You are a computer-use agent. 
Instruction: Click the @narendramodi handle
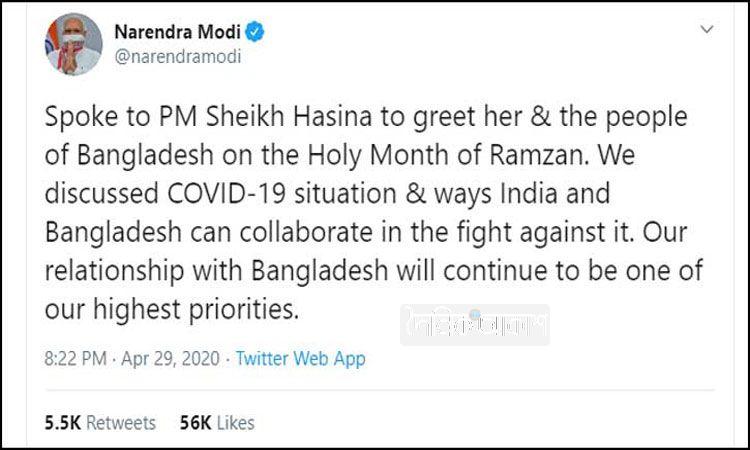(x=173, y=57)
